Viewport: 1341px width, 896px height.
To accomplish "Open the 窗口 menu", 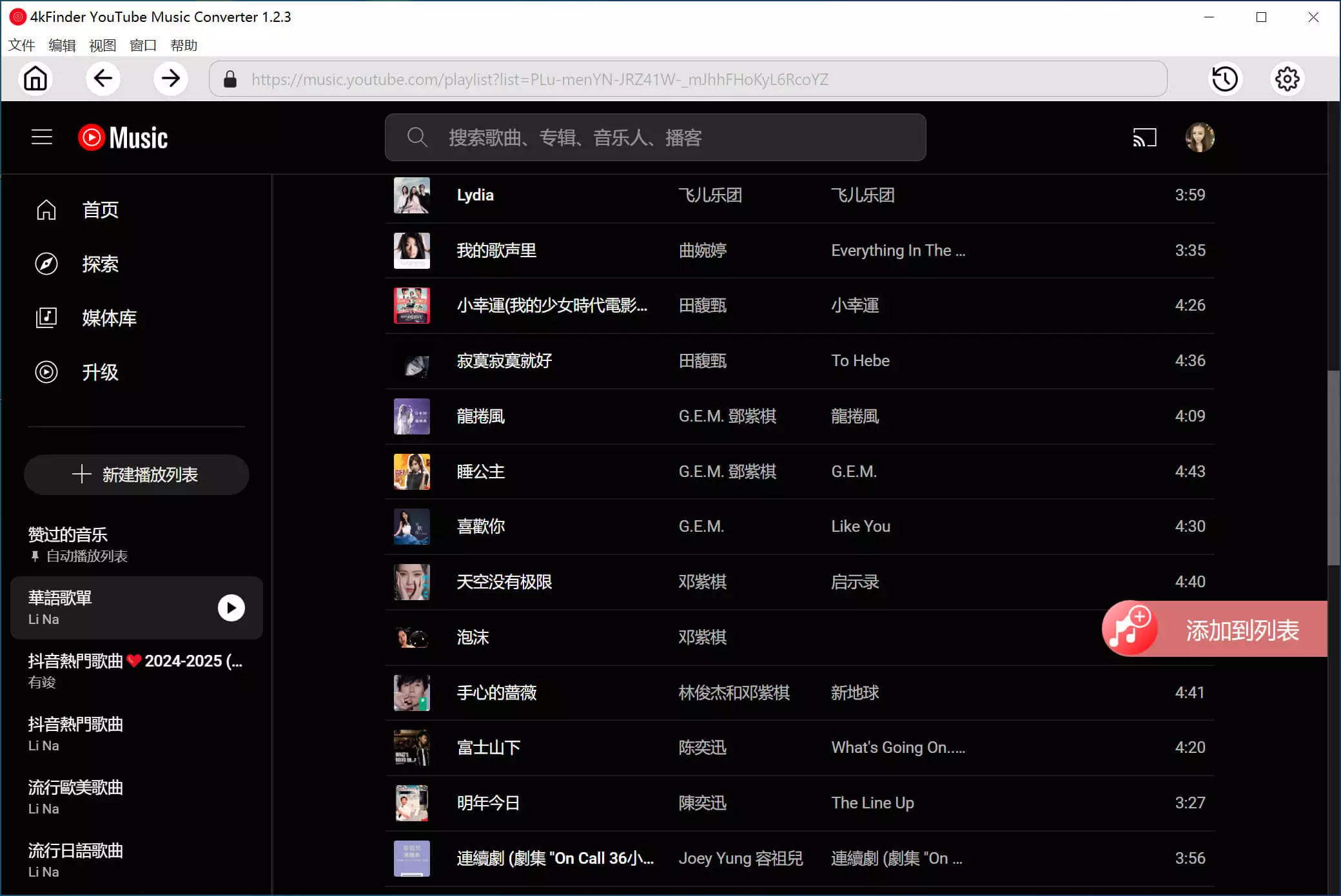I will coord(143,45).
